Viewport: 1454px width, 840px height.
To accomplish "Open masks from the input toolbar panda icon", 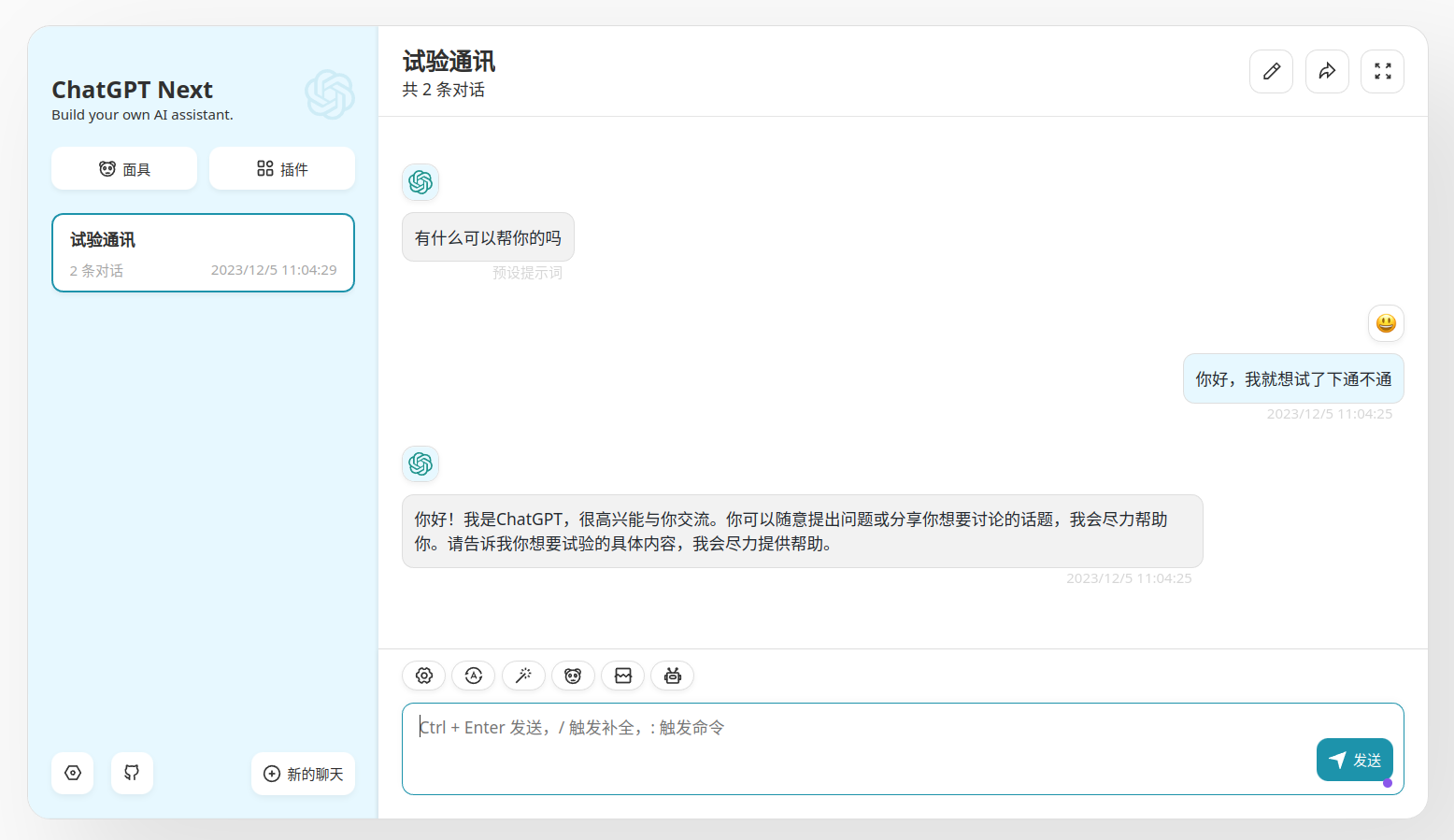I will coord(573,676).
